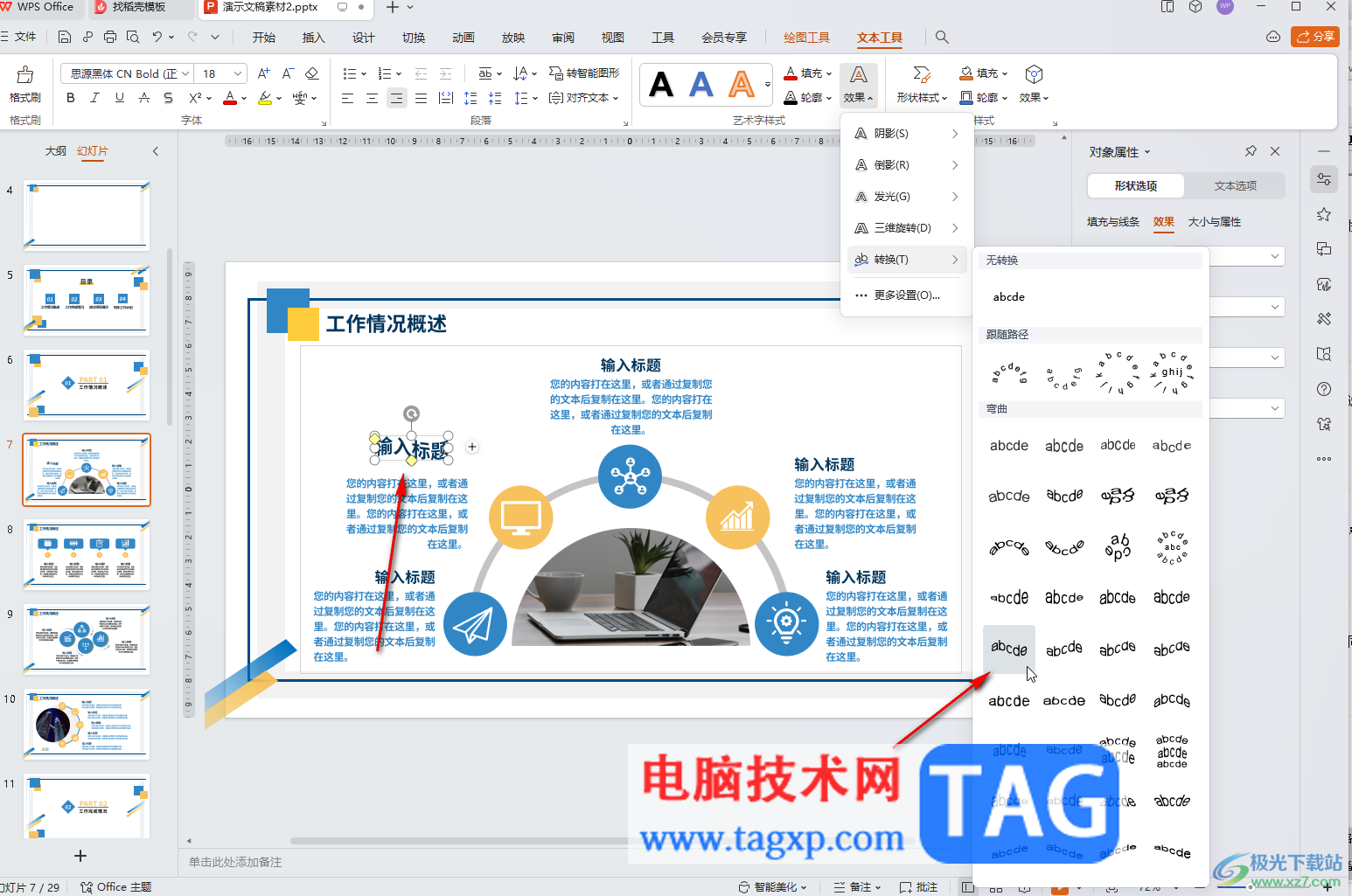Viewport: 1352px width, 896px height.
Task: Select the slide 8 thumbnail
Action: 87,555
